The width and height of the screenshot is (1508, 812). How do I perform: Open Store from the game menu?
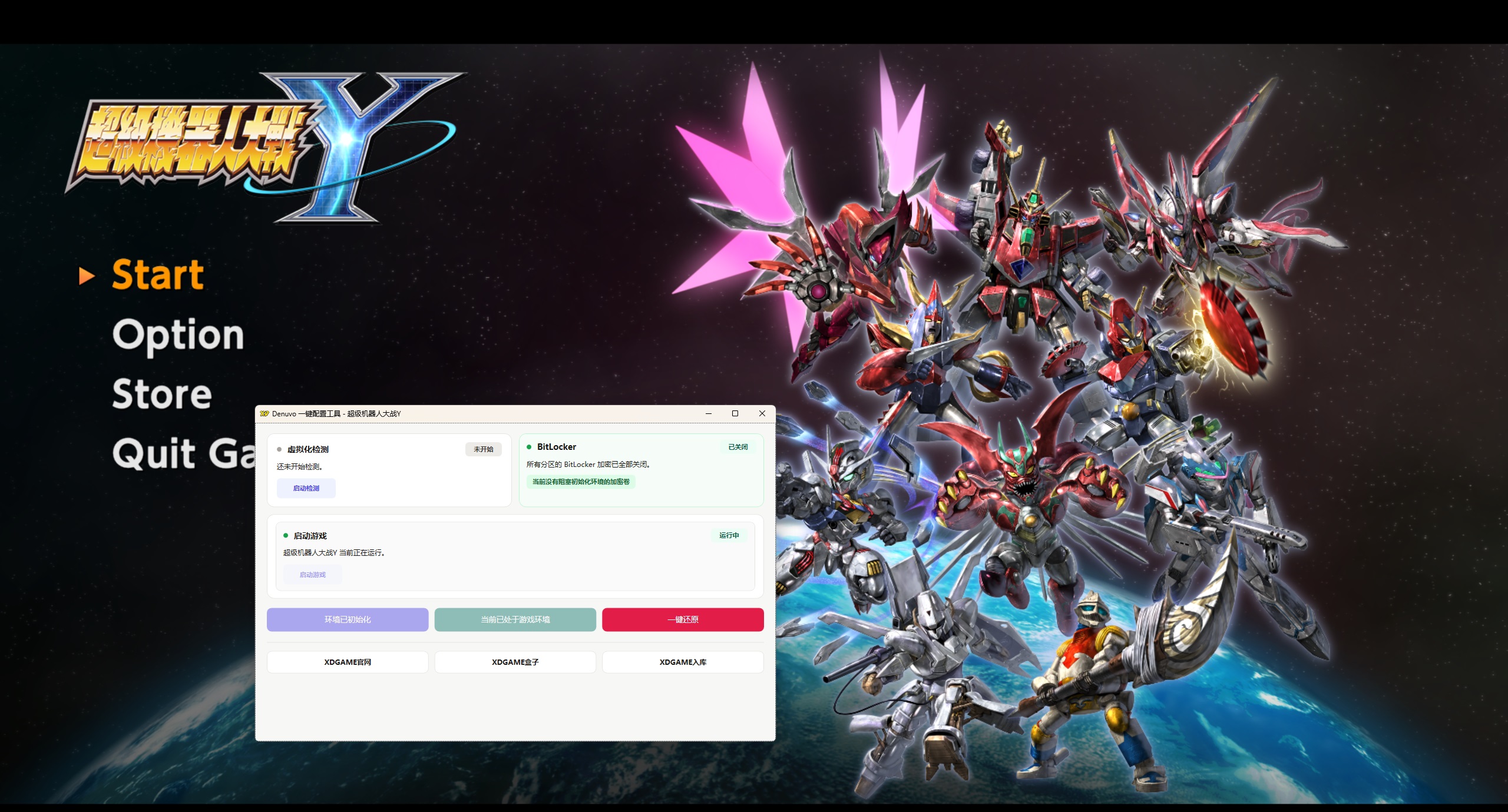tap(162, 394)
